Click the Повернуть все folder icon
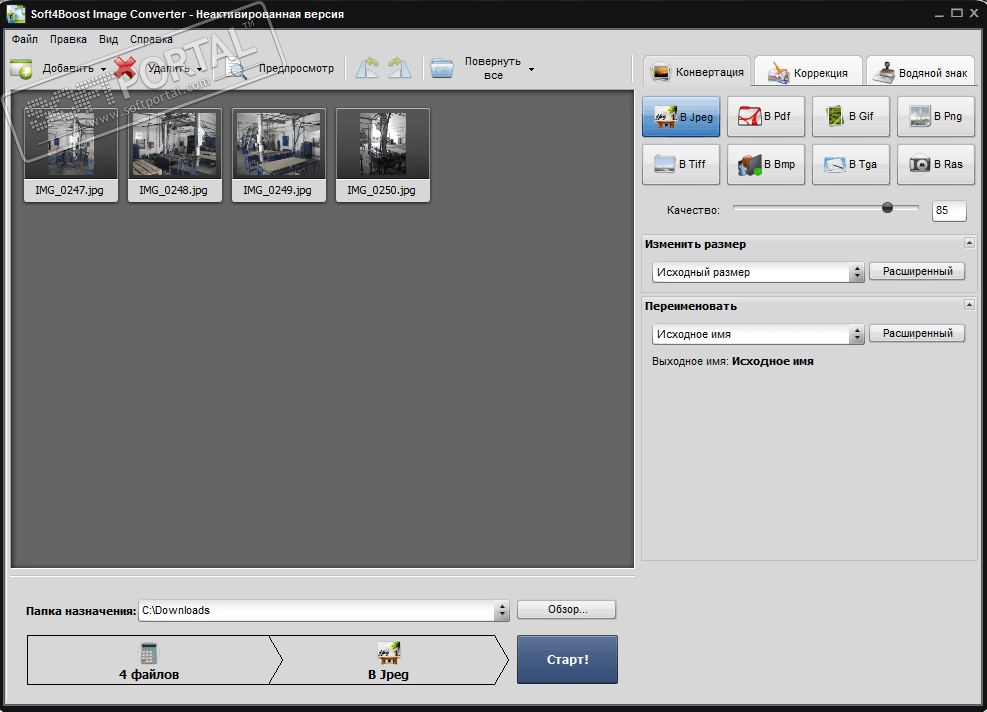Viewport: 987px width, 712px height. click(x=442, y=68)
